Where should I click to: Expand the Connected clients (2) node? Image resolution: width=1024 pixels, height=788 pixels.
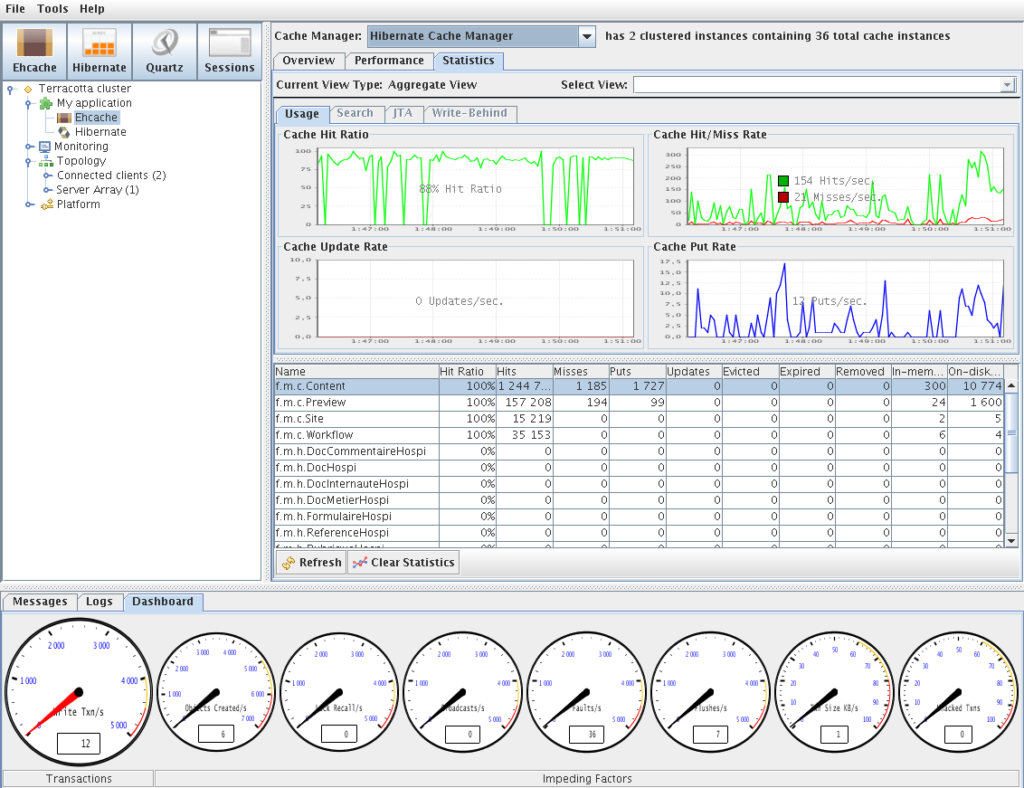click(46, 176)
